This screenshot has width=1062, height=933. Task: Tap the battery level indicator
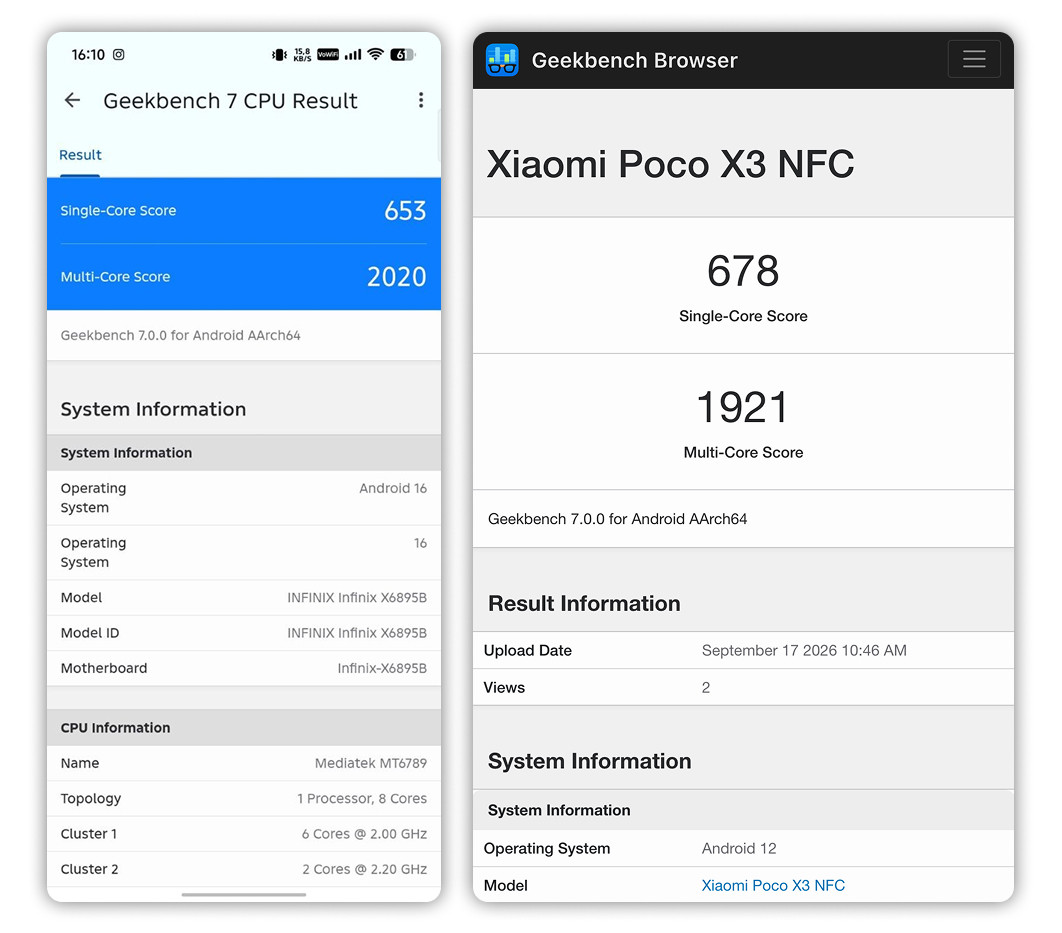[x=402, y=54]
